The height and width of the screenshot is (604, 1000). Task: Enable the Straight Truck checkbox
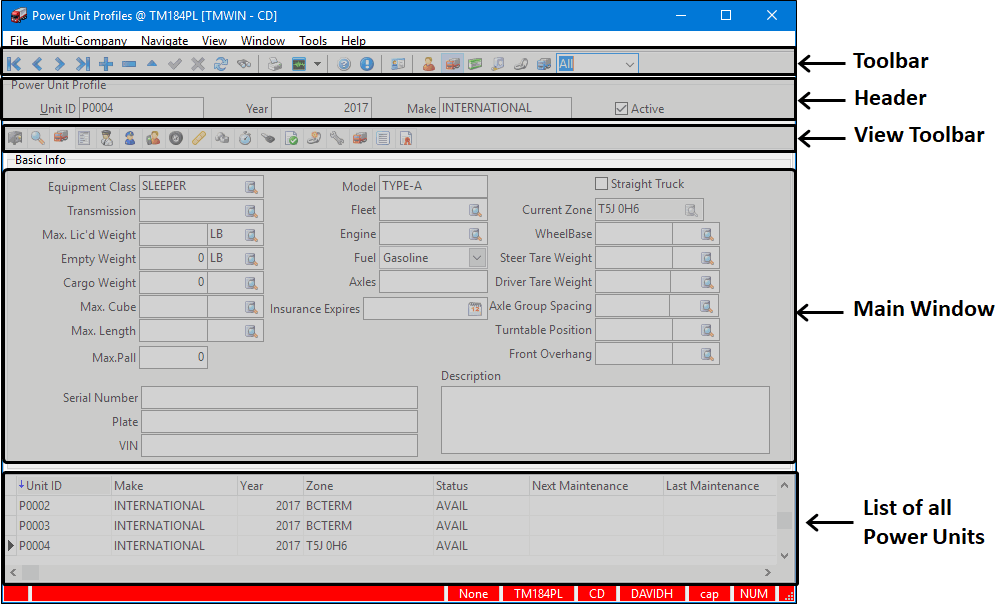pyautogui.click(x=601, y=184)
